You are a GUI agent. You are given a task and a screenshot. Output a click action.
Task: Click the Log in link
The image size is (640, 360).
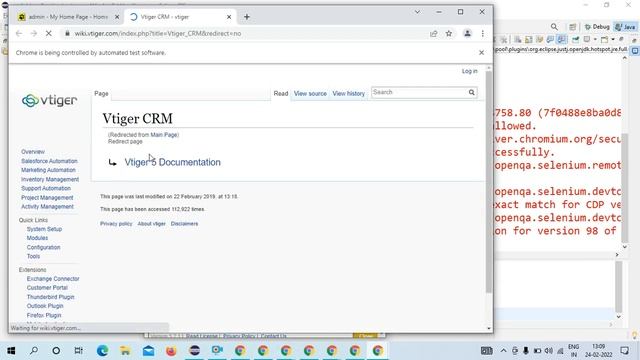[469, 71]
